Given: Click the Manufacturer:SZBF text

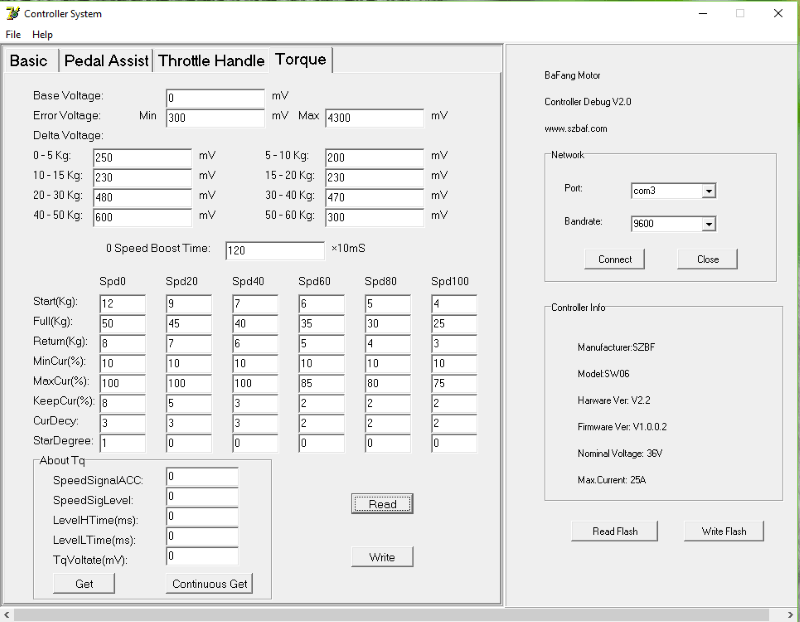Looking at the screenshot, I should pyautogui.click(x=616, y=347).
